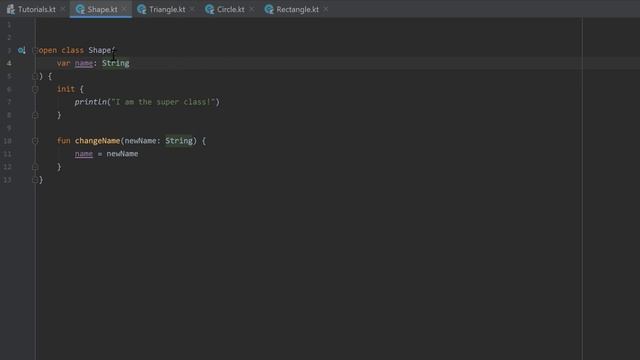Close the Triangle.kt tab
Screen dimensions: 640x360
[192, 9]
